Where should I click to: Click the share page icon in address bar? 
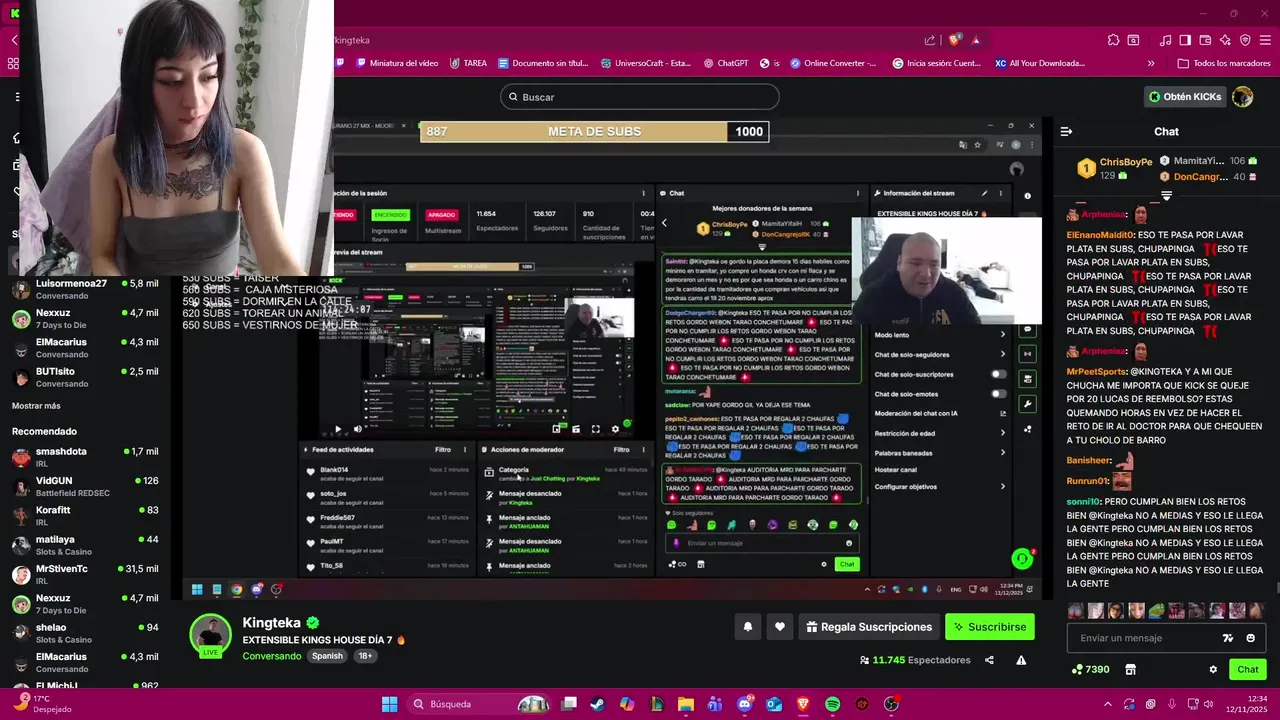pos(930,40)
